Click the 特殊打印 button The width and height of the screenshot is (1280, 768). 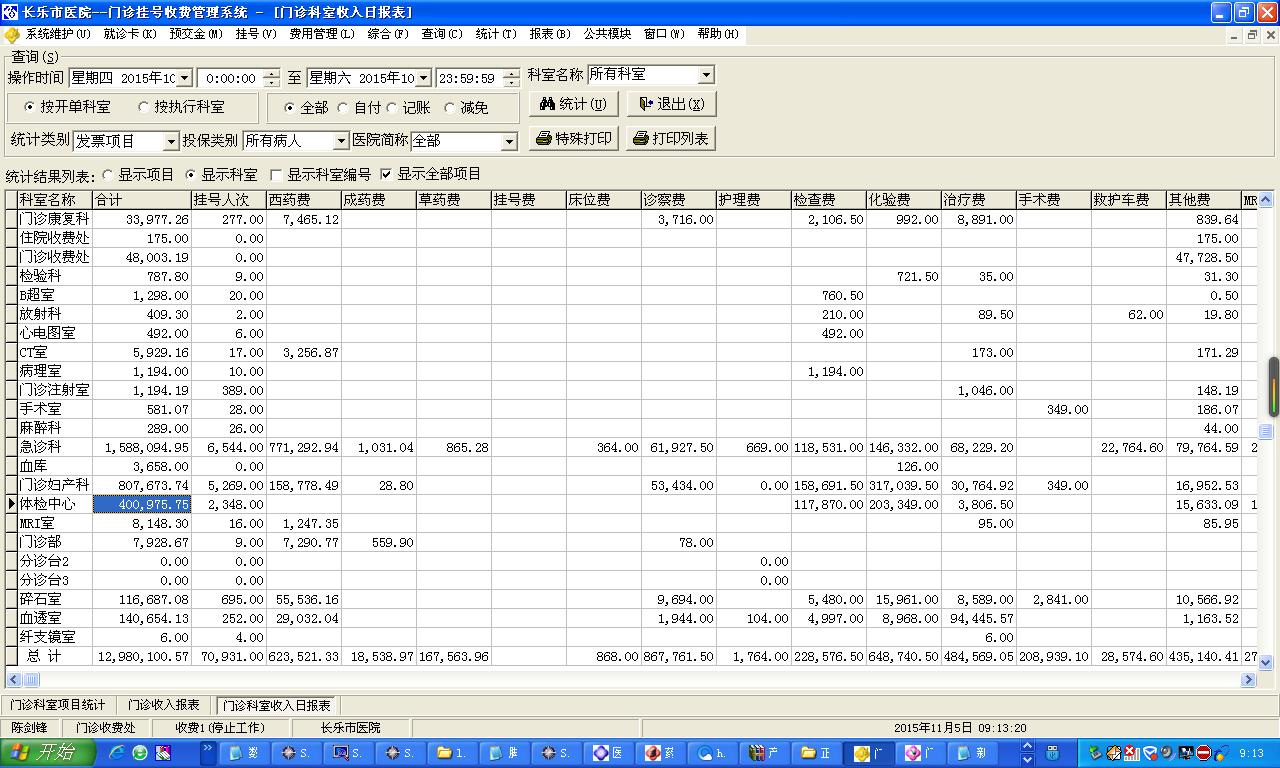(x=573, y=139)
